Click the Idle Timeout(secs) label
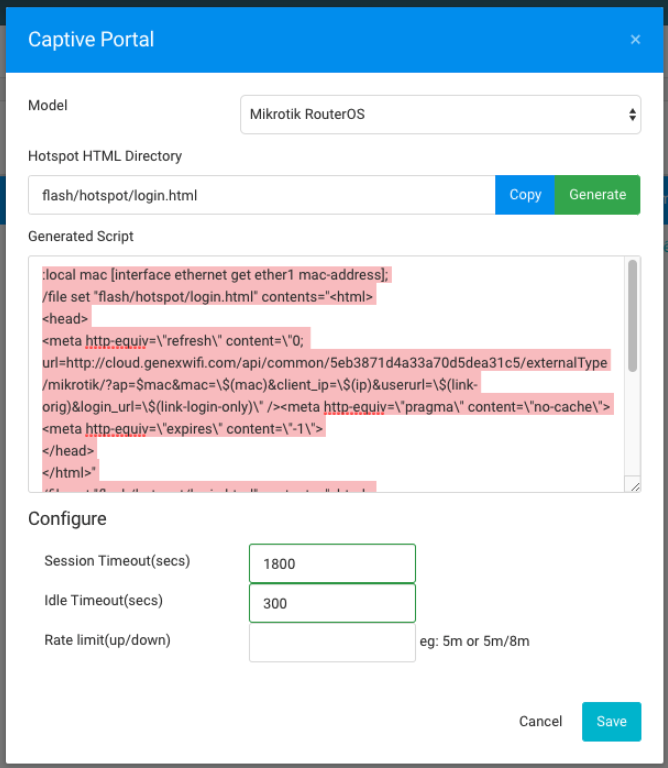 [103, 600]
